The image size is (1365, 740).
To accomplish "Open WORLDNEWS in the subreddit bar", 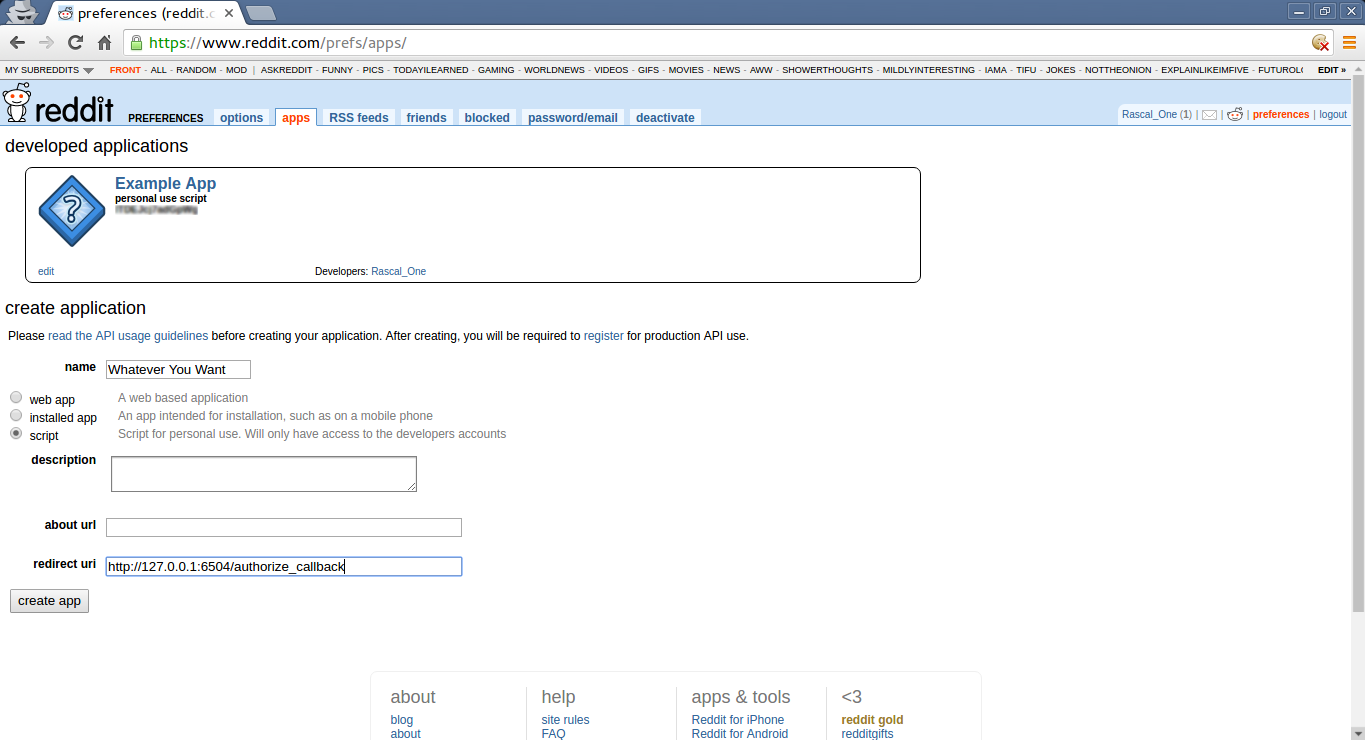I will point(554,70).
